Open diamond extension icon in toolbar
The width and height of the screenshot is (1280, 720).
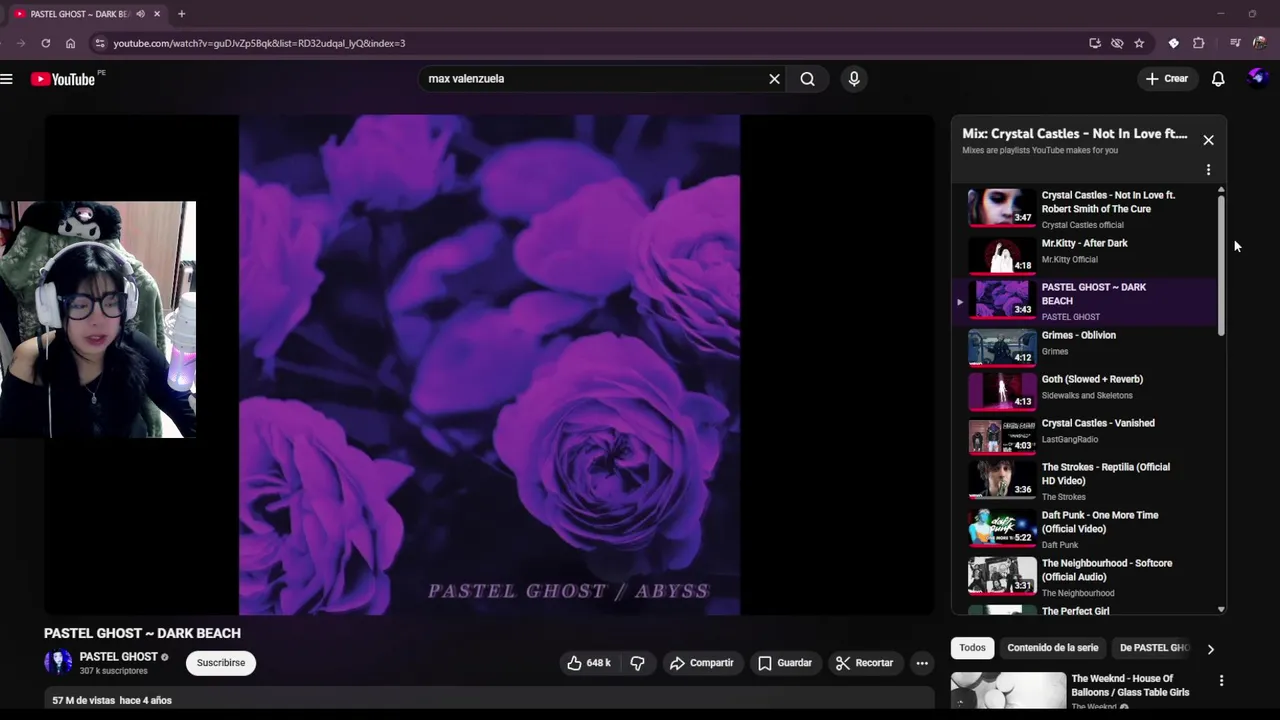[x=1174, y=43]
